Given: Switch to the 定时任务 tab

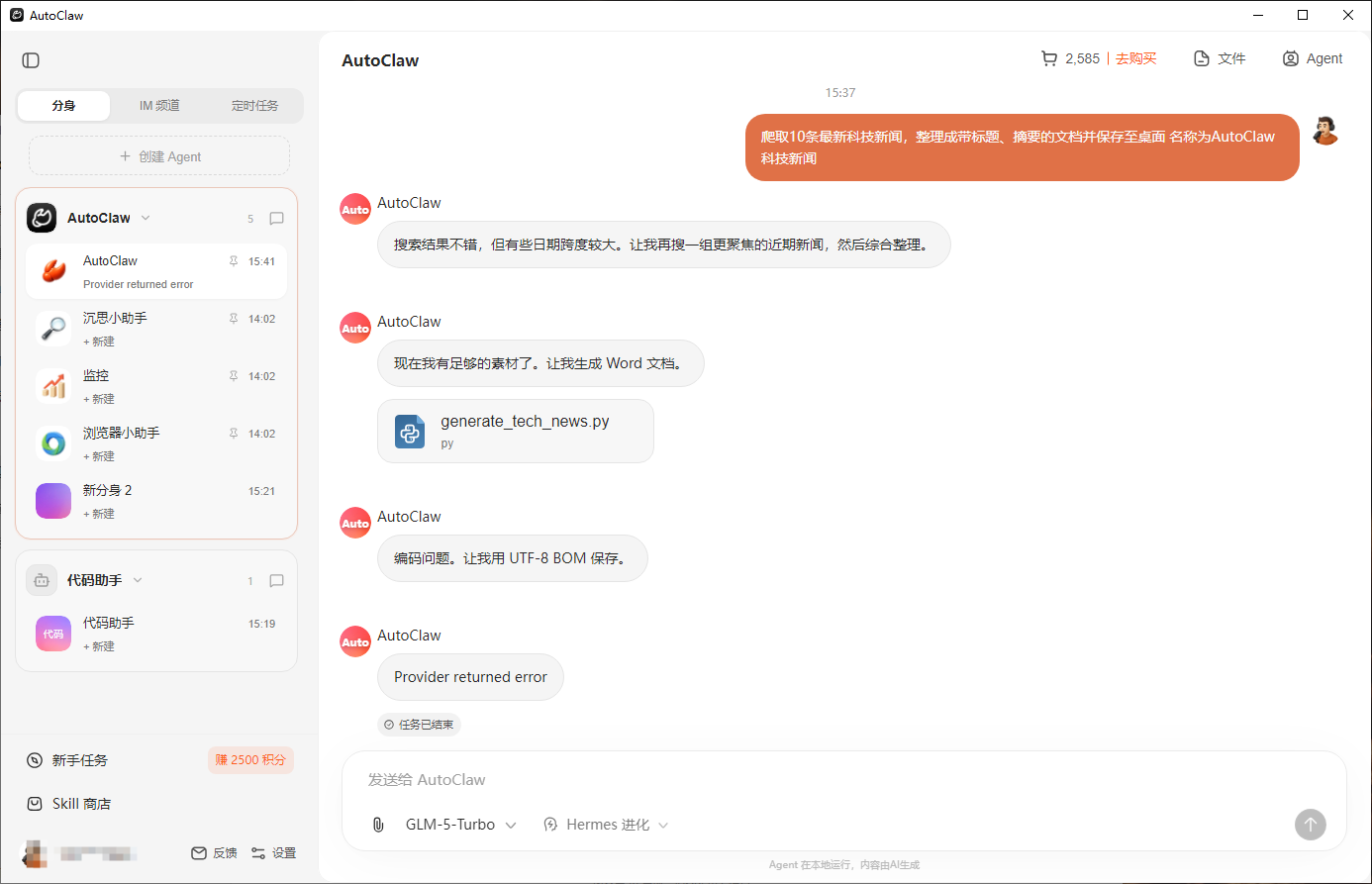Looking at the screenshot, I should point(254,106).
